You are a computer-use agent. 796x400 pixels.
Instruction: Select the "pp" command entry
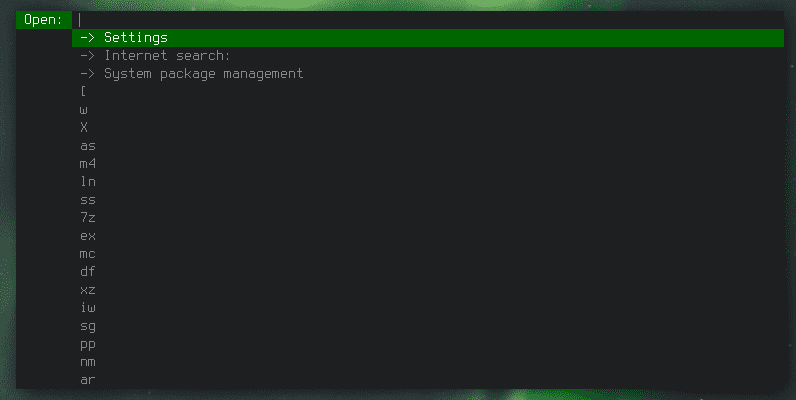point(428,344)
